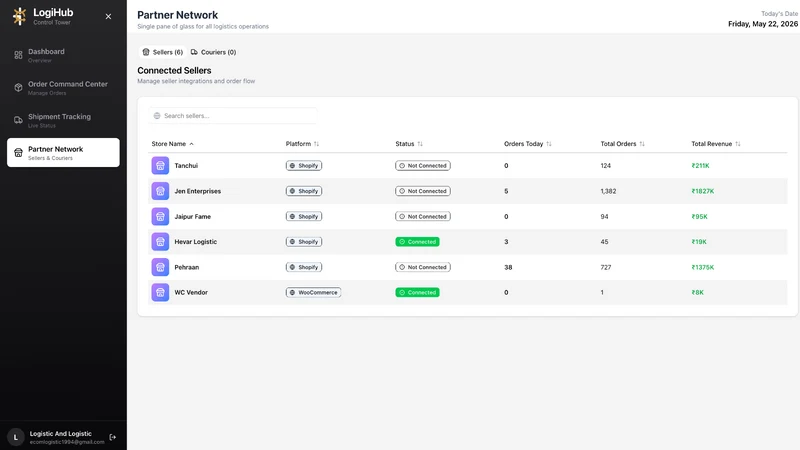This screenshot has width=800, height=450.
Task: Click Jen Enterprises' ₹1827K revenue value
Action: pyautogui.click(x=703, y=191)
